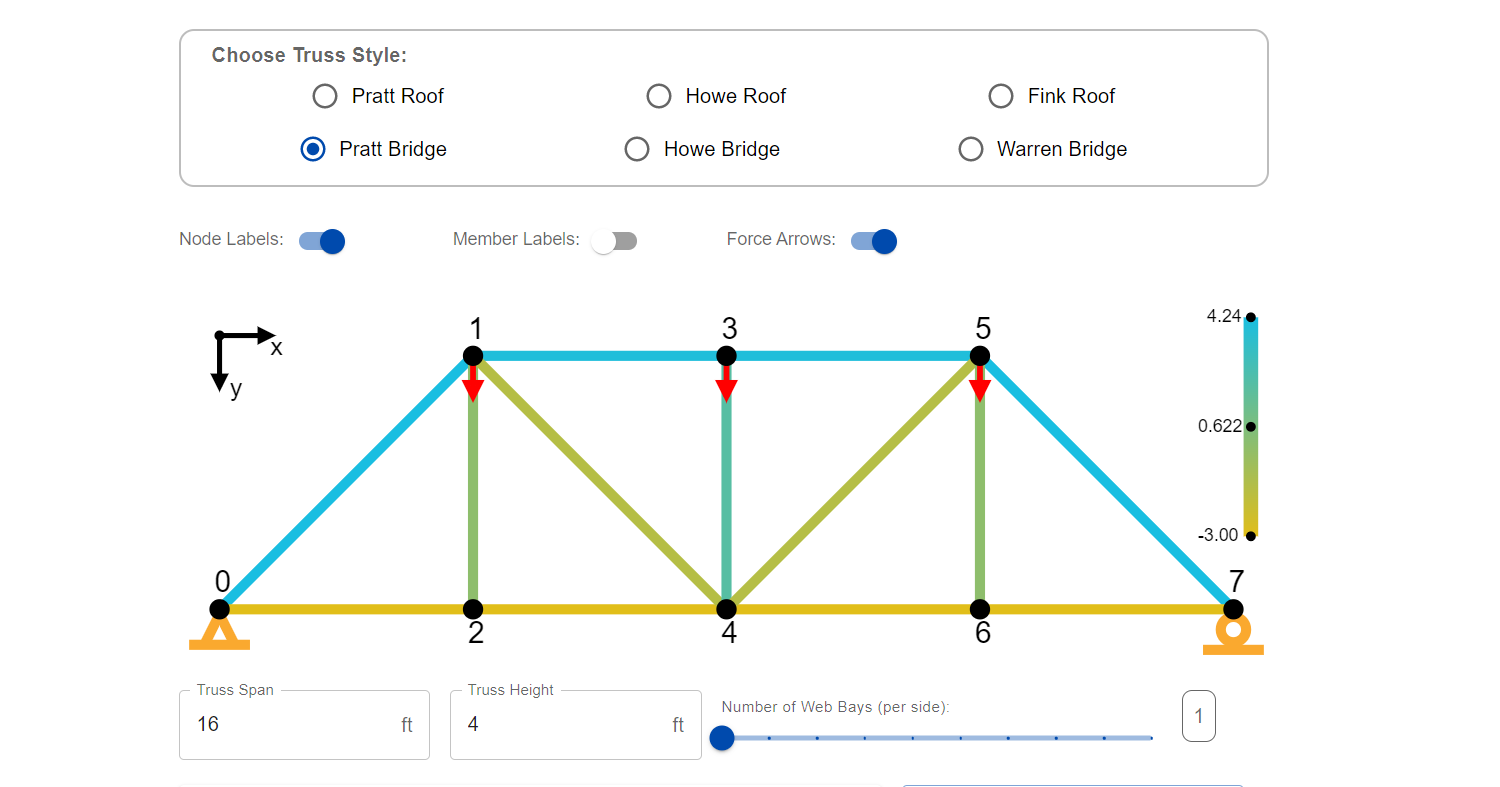The image size is (1500, 787).
Task: Click the pin support icon at node 0
Action: pos(219,635)
